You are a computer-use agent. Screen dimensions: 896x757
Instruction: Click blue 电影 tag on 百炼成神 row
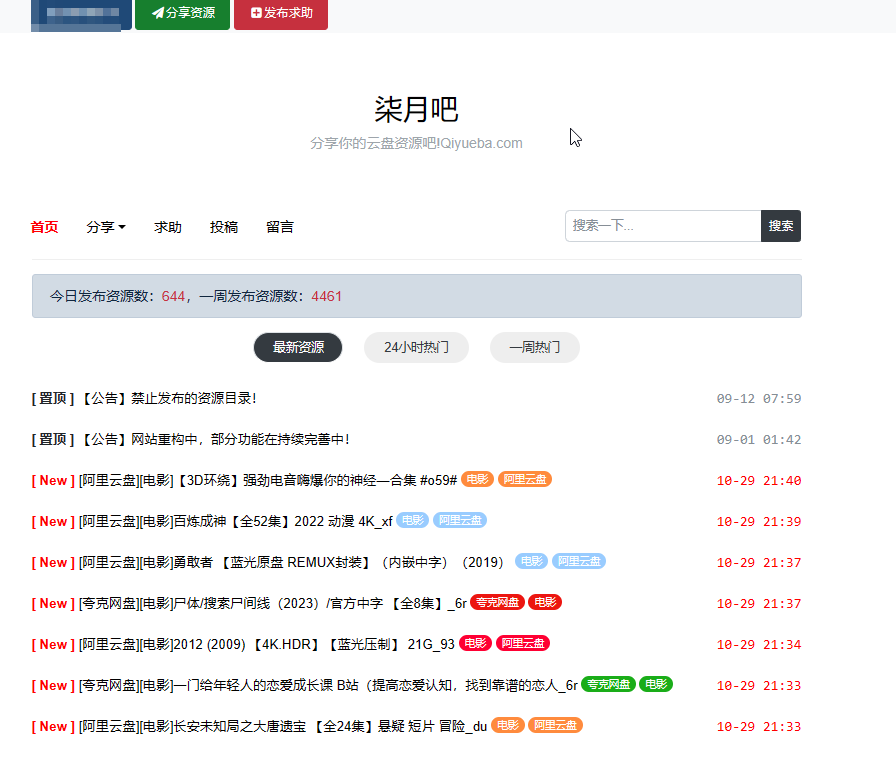point(413,520)
